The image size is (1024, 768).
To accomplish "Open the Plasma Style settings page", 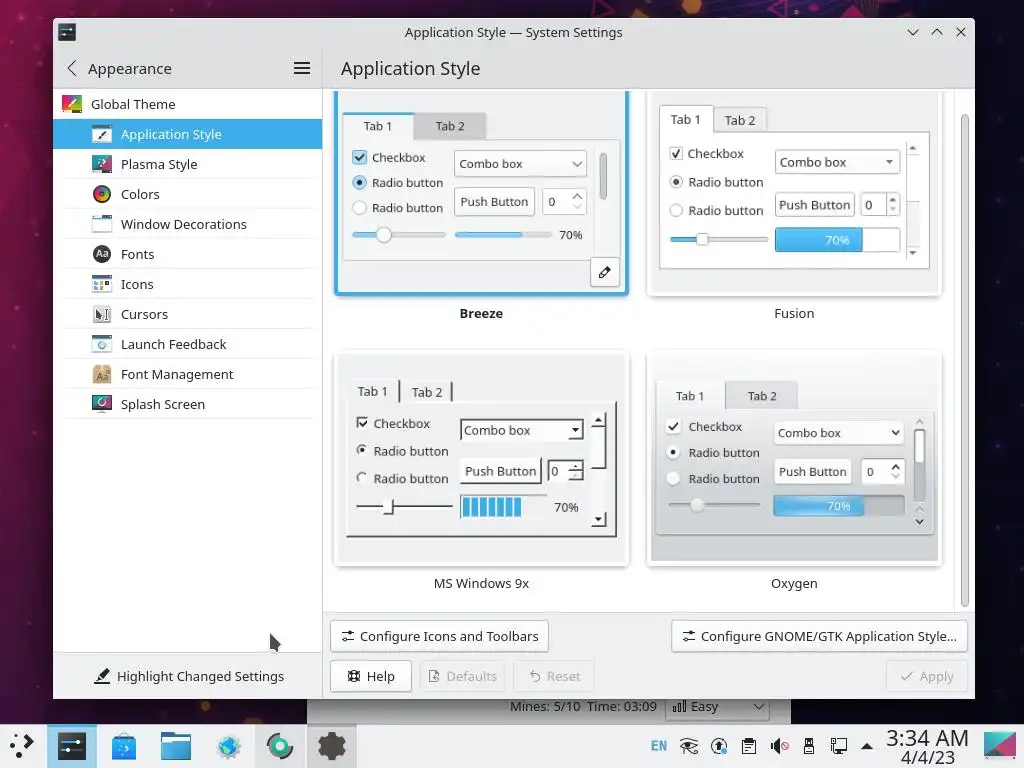I will [x=187, y=164].
